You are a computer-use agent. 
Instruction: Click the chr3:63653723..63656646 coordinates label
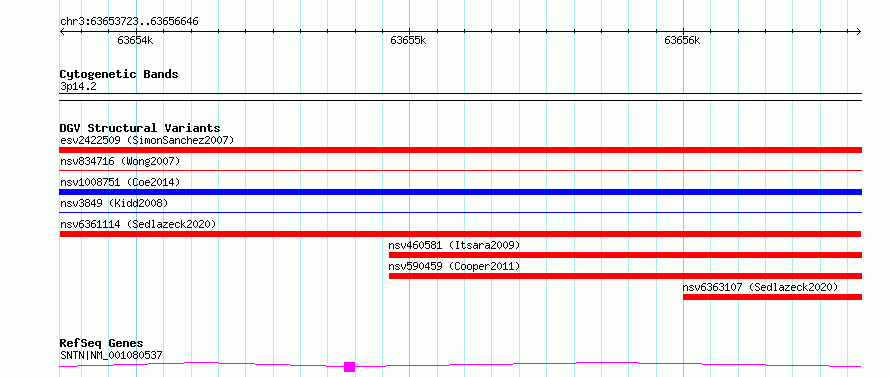tap(129, 22)
